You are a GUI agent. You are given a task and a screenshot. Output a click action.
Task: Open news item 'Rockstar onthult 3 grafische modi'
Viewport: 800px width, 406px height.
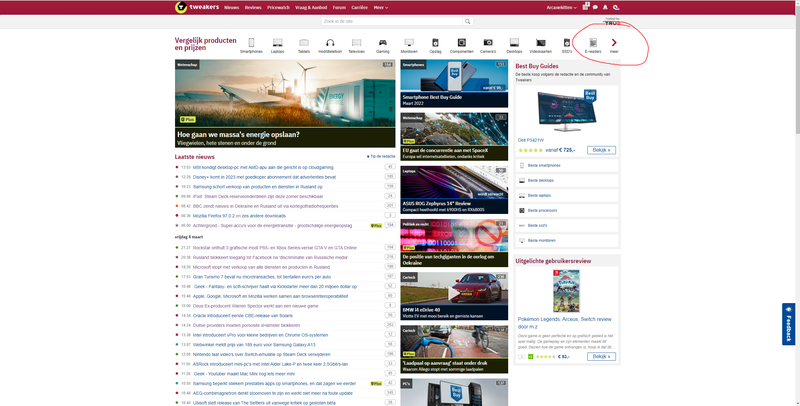tap(274, 247)
